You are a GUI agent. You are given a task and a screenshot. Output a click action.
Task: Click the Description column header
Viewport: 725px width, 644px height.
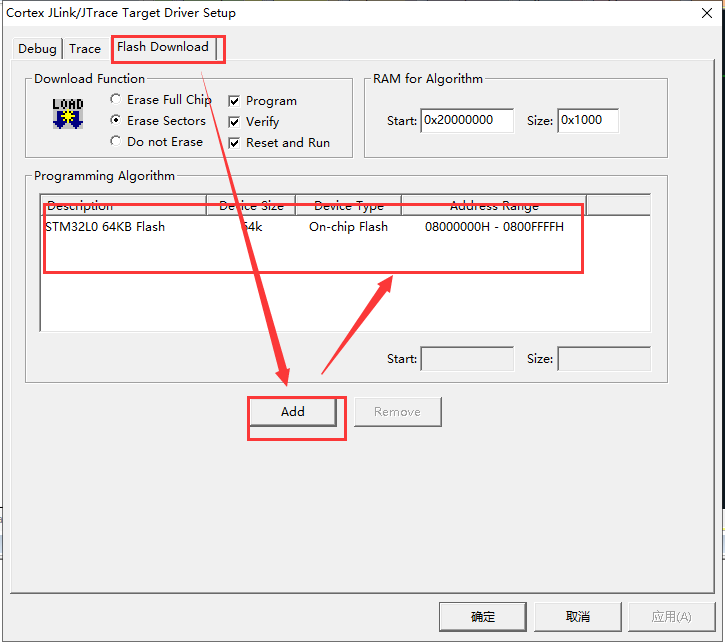pos(123,205)
